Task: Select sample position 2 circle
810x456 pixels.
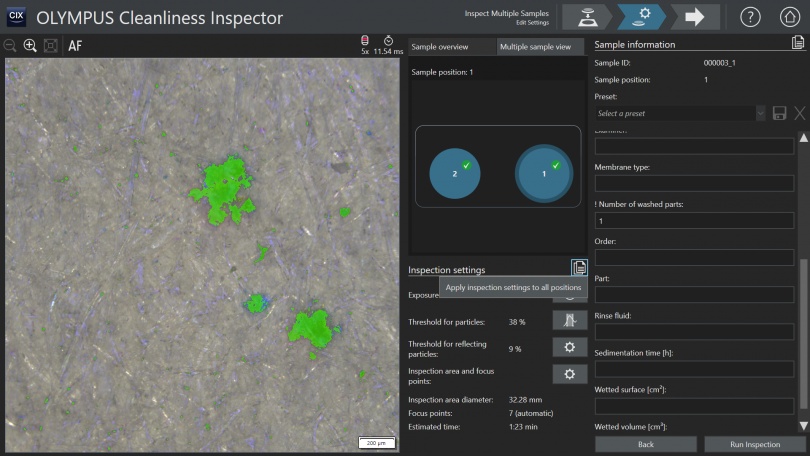Action: pos(455,174)
